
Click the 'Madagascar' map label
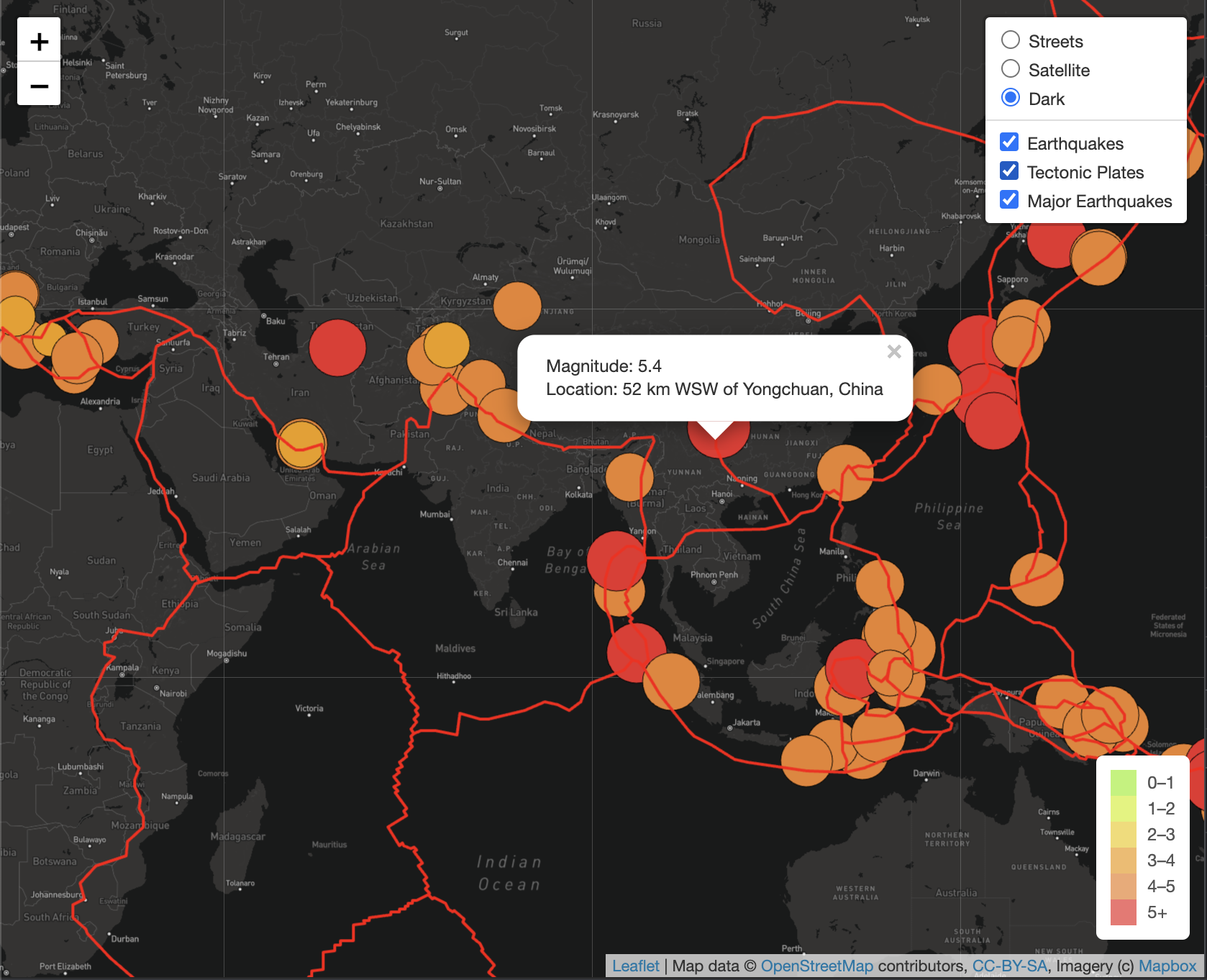pos(237,836)
